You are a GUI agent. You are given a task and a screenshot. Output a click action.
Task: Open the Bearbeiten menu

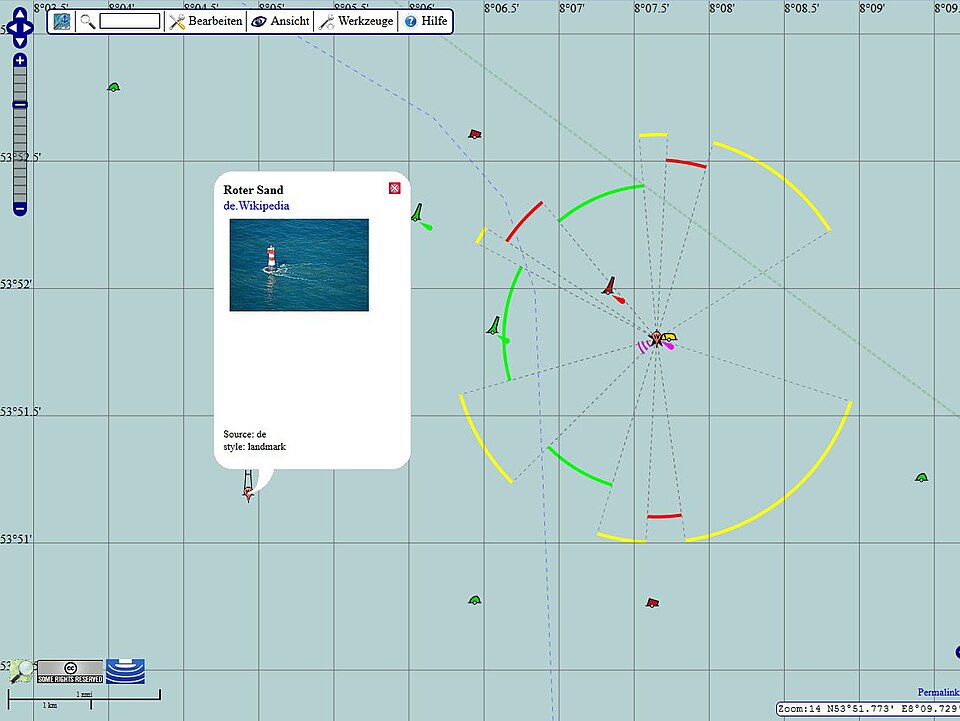(x=206, y=21)
